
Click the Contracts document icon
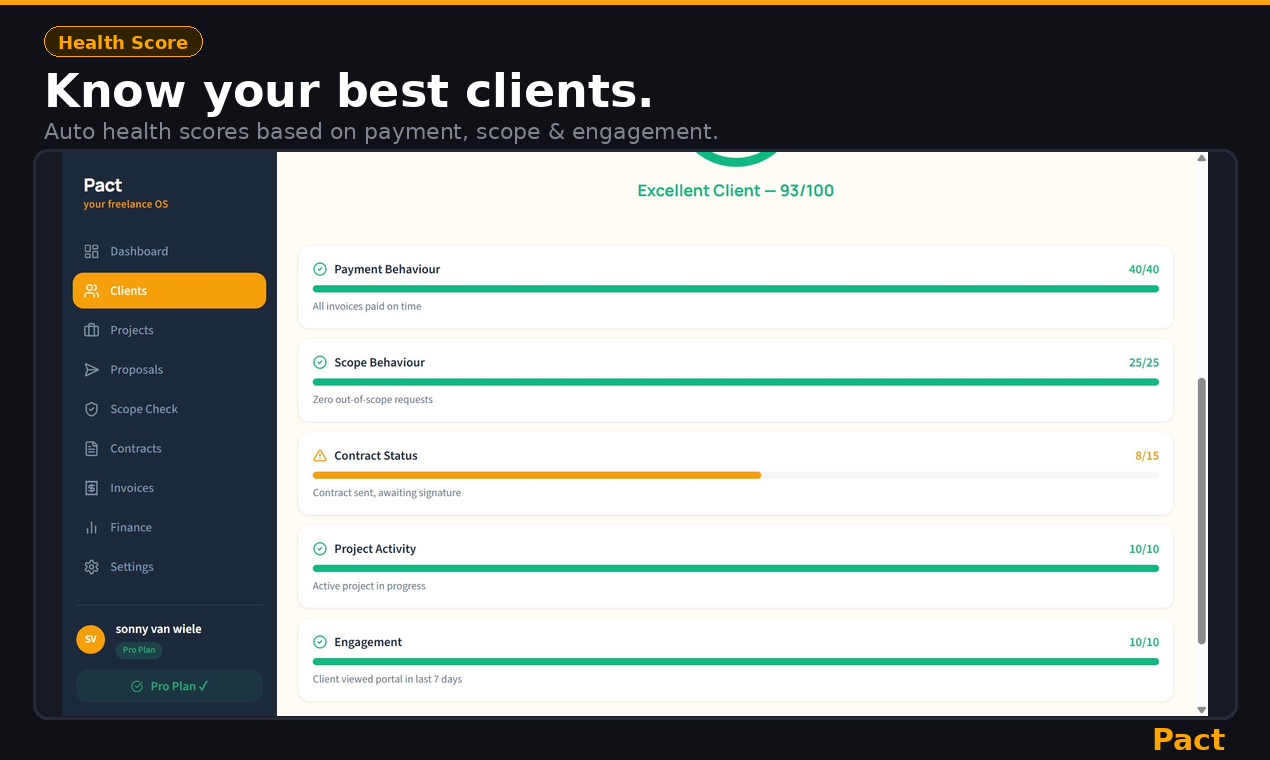point(91,449)
